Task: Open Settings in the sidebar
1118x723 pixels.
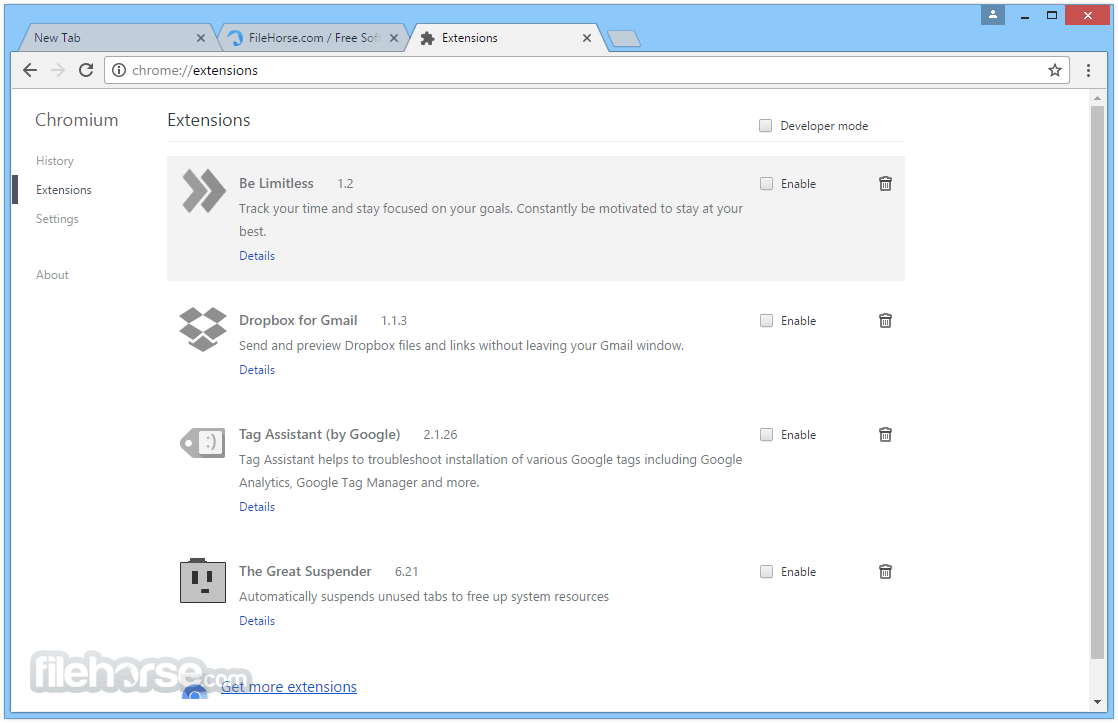Action: 57,219
